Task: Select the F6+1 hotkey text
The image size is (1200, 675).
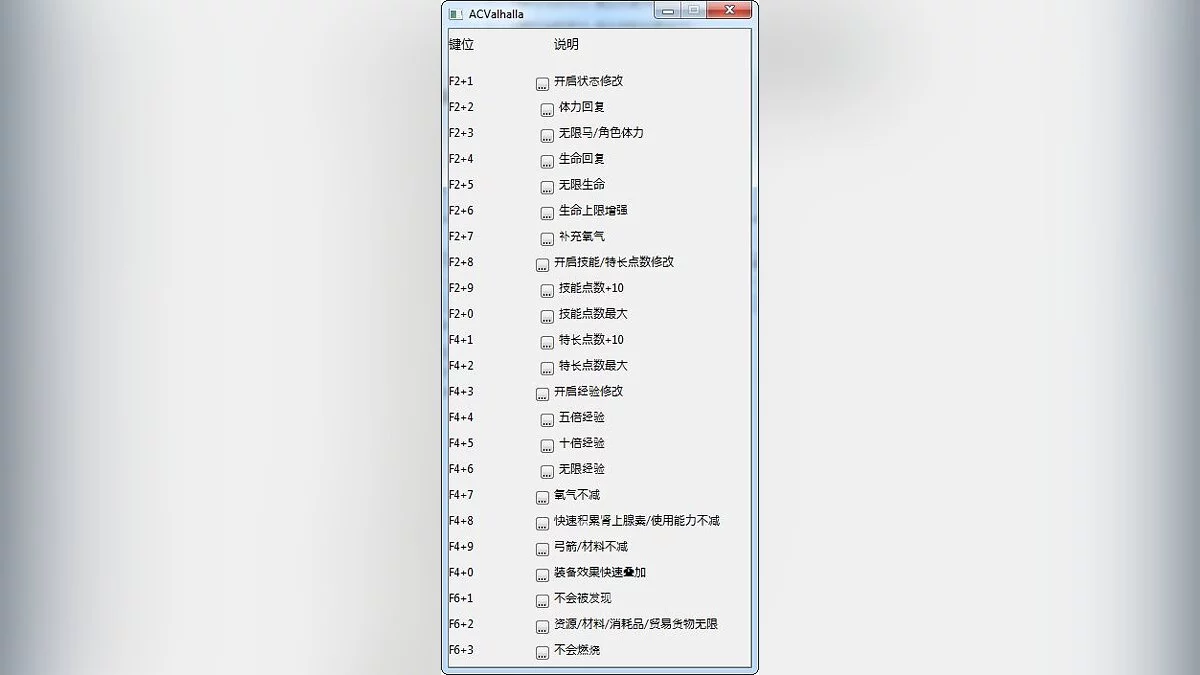Action: 461,599
